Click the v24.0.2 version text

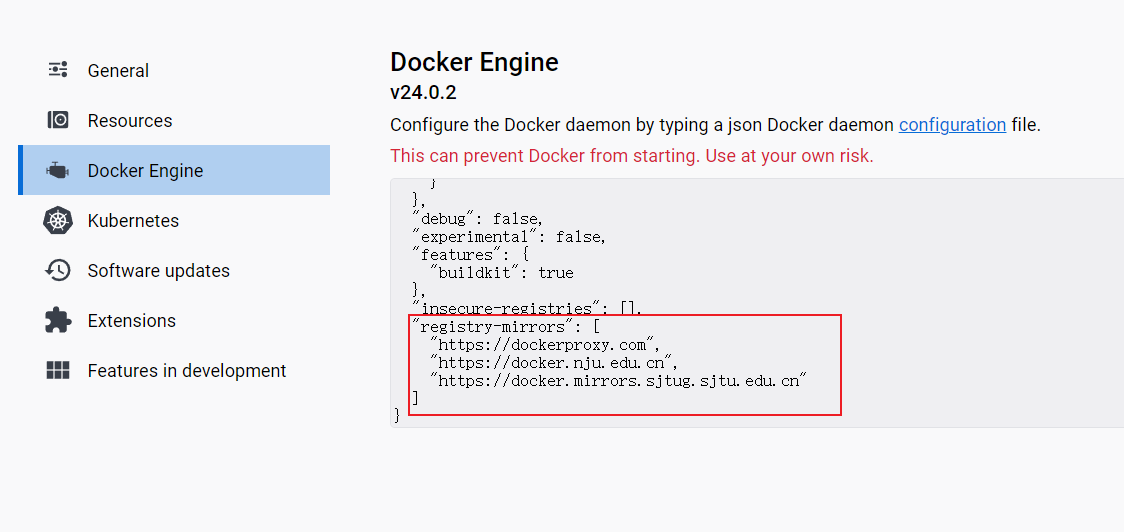[423, 92]
